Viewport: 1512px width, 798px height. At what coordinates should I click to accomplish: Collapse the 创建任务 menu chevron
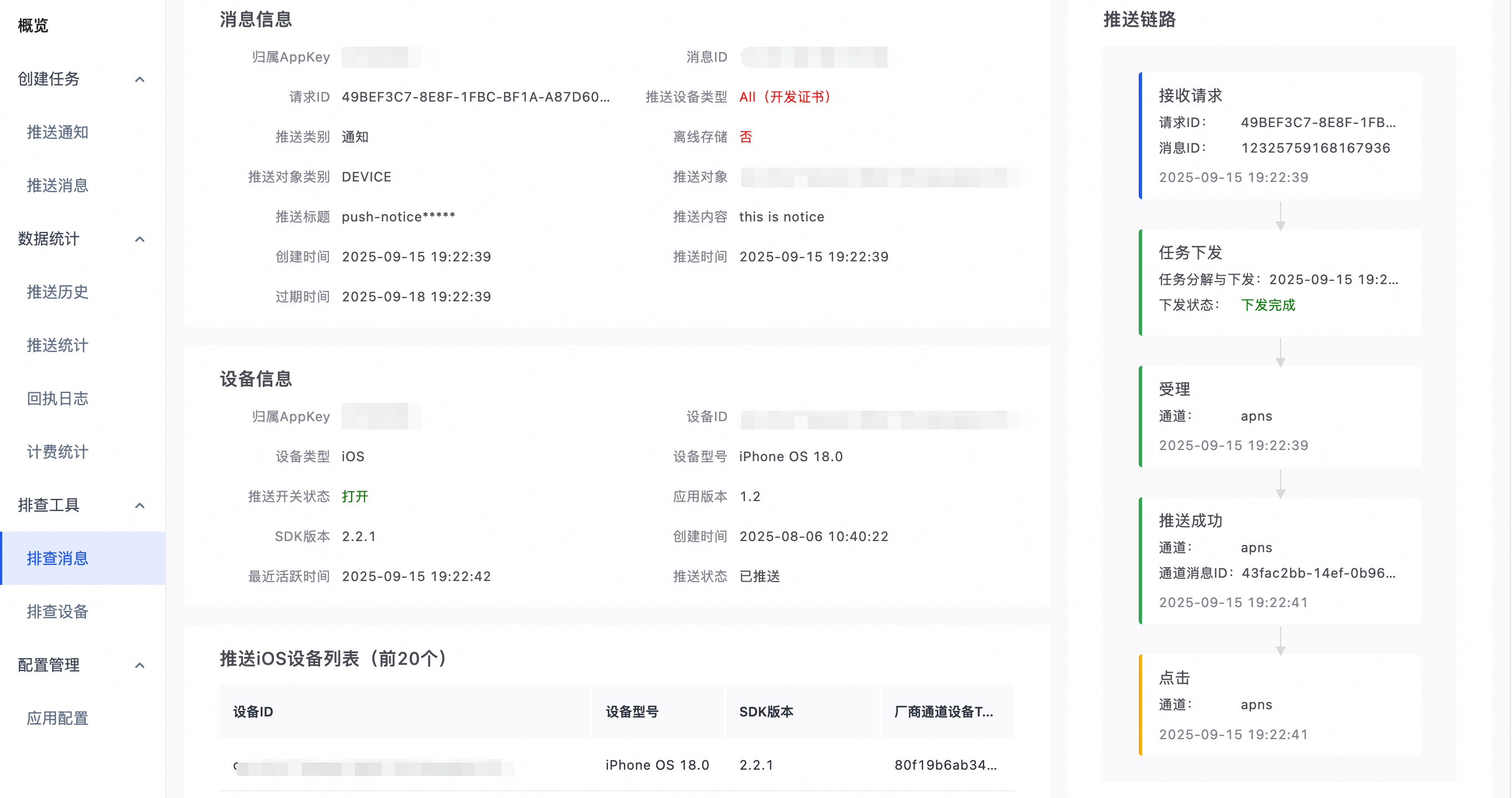click(140, 79)
